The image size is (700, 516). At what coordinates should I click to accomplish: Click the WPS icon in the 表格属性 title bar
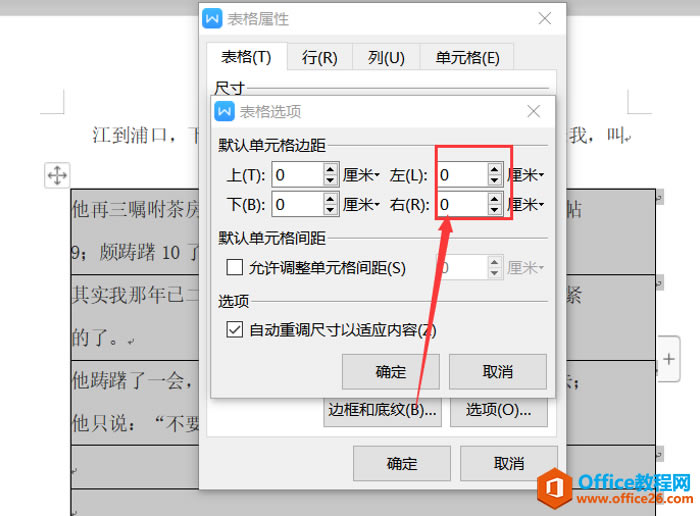pos(212,19)
